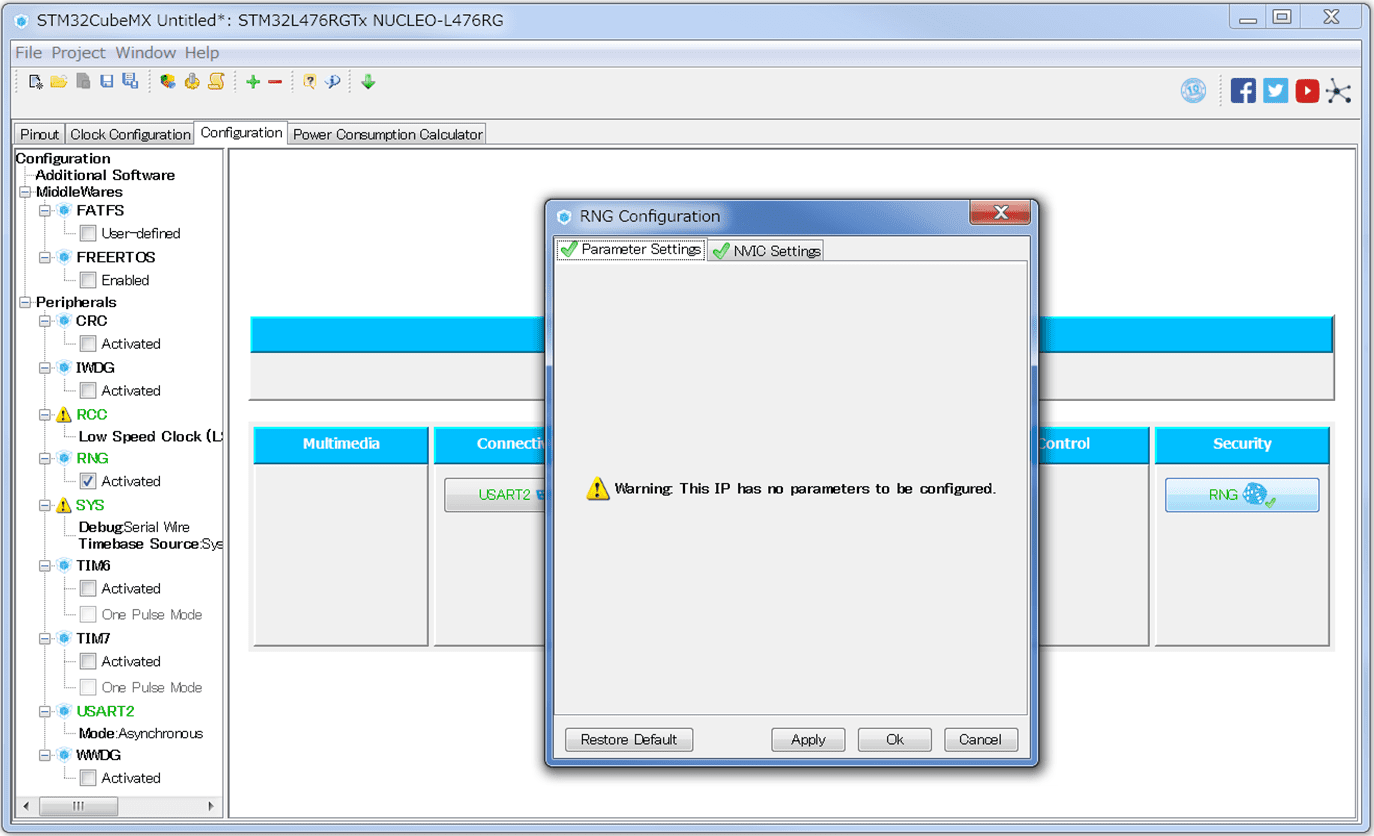Open the Clock Configuration tab
The width and height of the screenshot is (1374, 836).
[130, 134]
